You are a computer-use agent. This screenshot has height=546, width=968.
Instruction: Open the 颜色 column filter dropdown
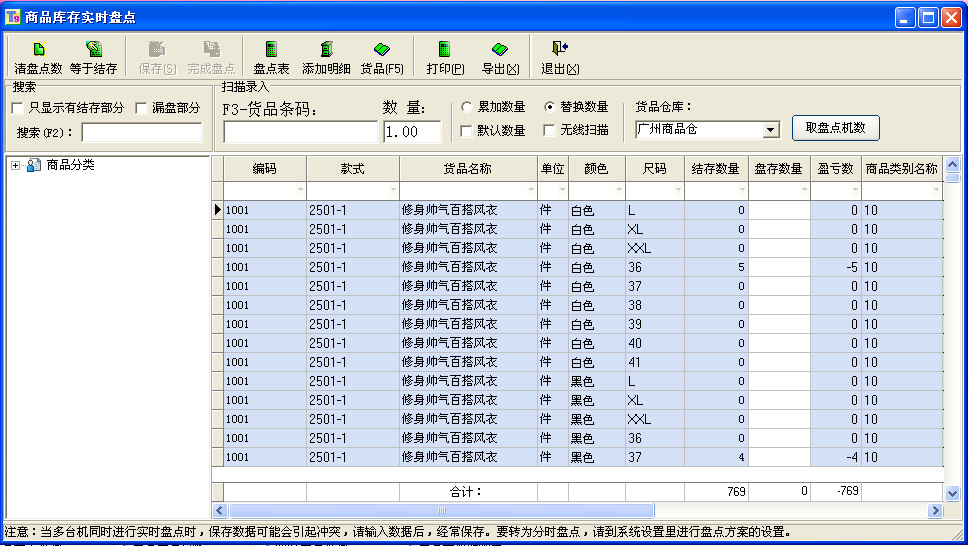tap(619, 190)
